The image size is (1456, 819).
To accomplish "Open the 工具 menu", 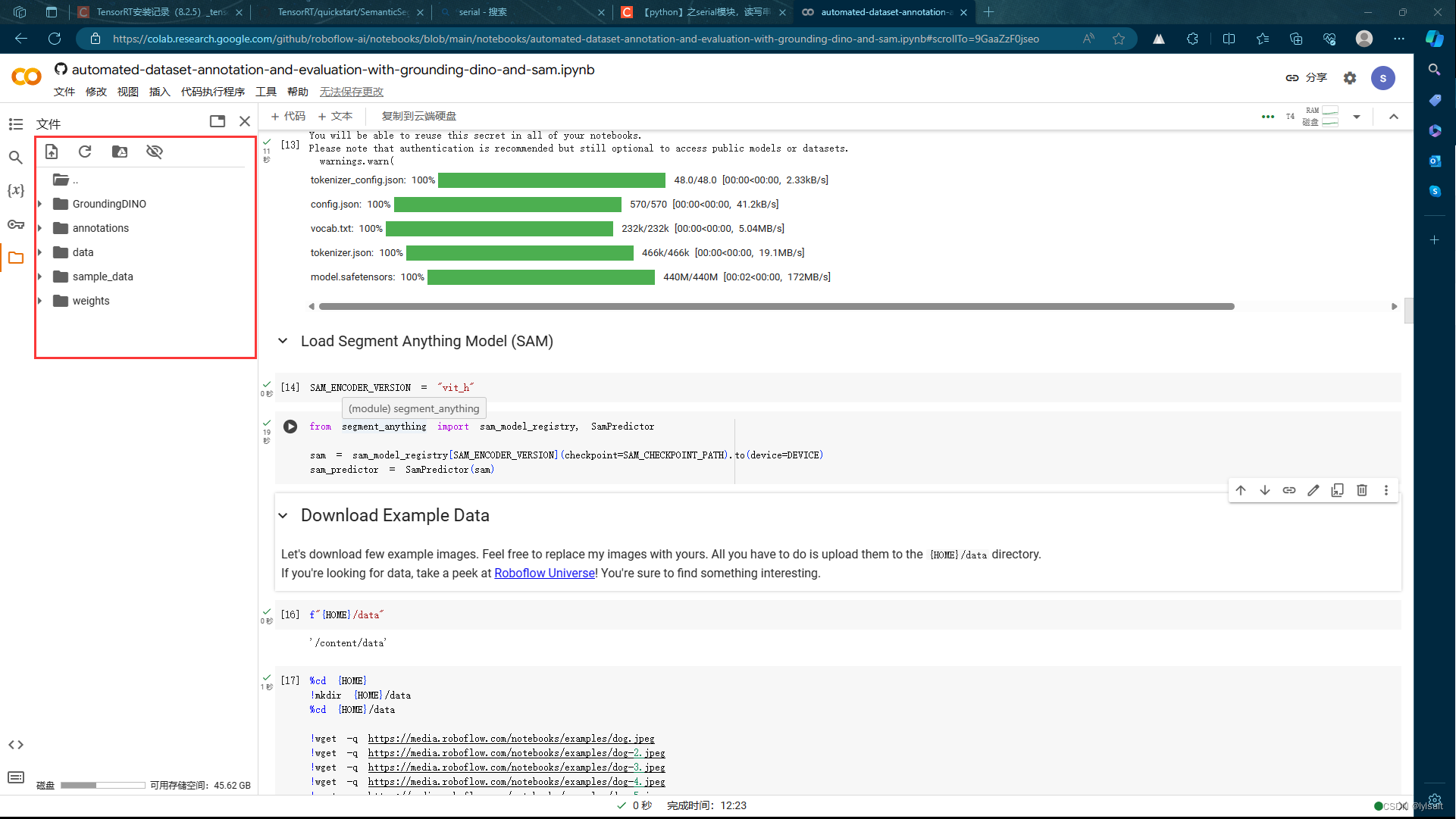I will pos(265,92).
